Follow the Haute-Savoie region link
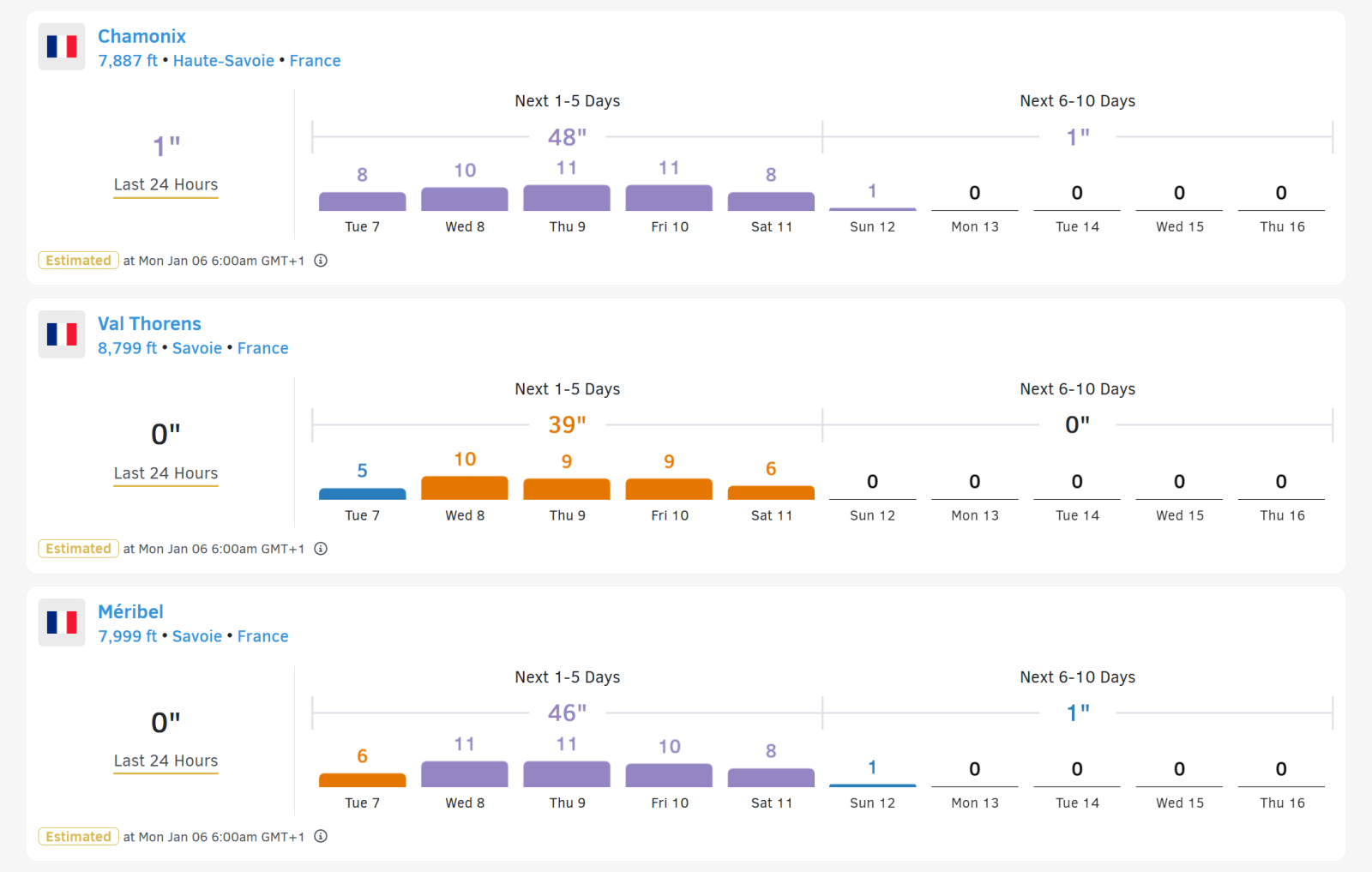The image size is (1372, 872). pos(224,61)
